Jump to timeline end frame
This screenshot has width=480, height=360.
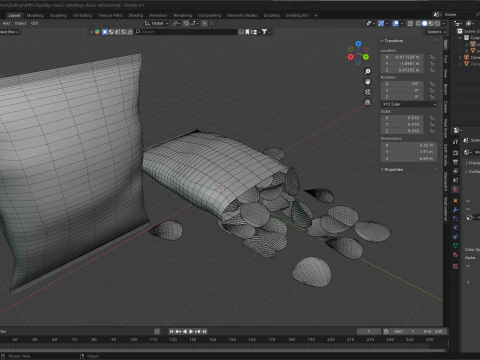click(205, 331)
